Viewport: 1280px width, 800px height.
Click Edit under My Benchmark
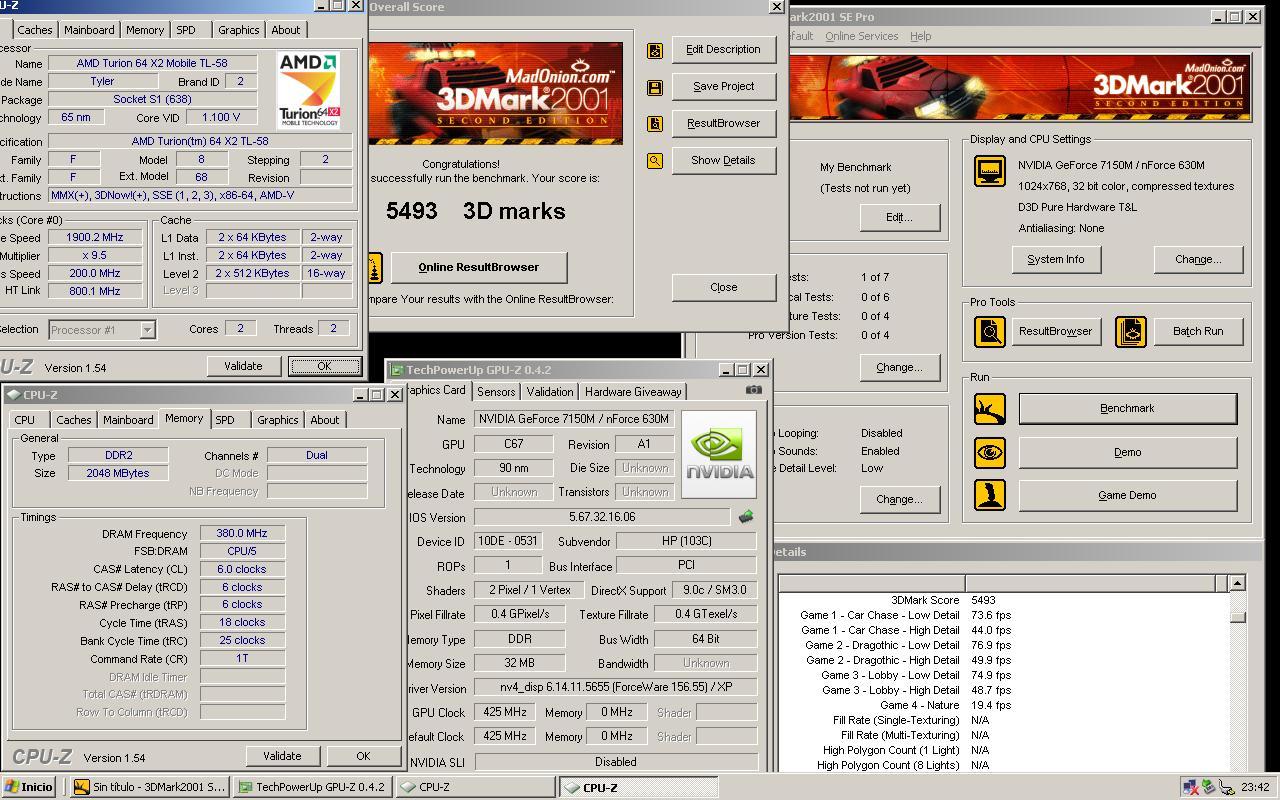point(899,217)
